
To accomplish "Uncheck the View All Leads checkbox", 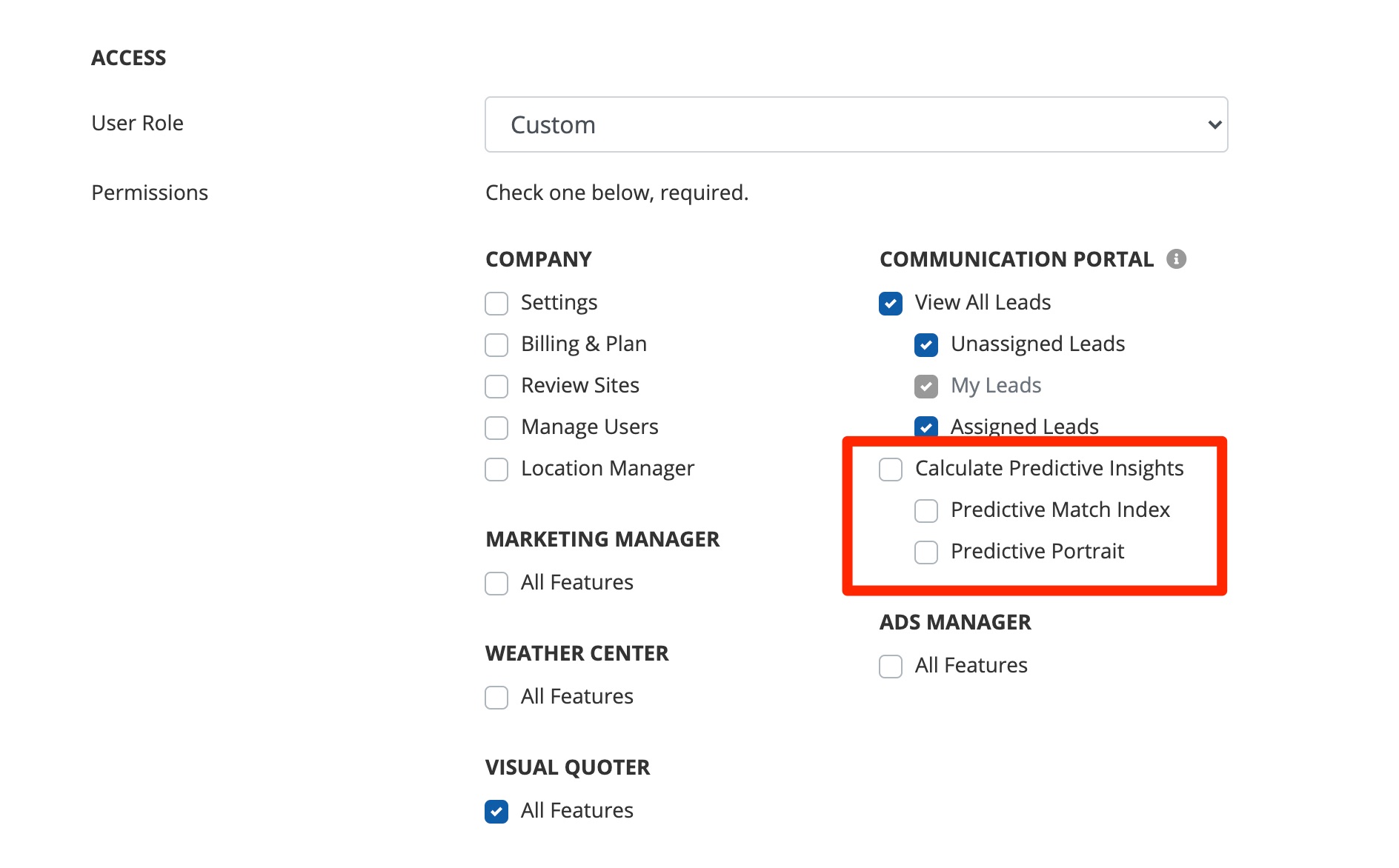I will click(891, 304).
